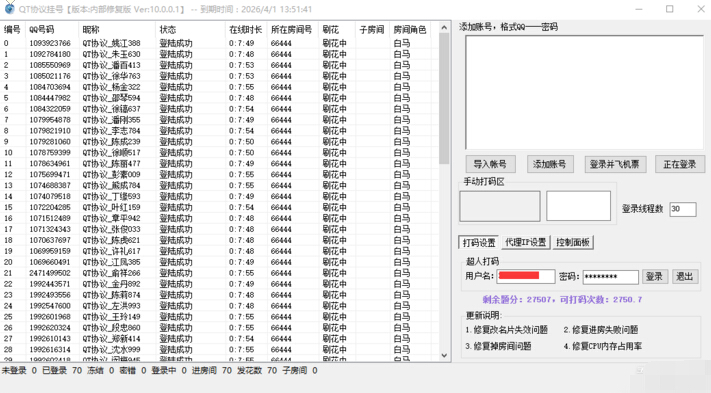Select QQ number 2471499502
Image resolution: width=711 pixels, height=393 pixels.
[x=50, y=273]
